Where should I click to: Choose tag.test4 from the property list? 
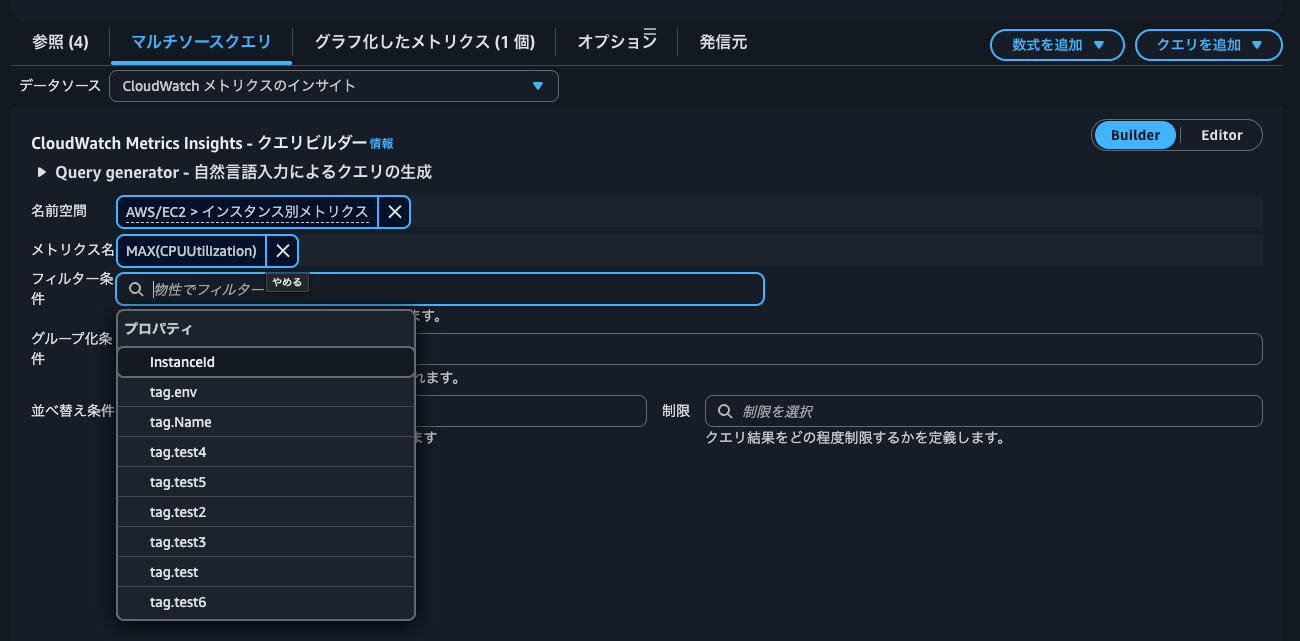coord(266,452)
